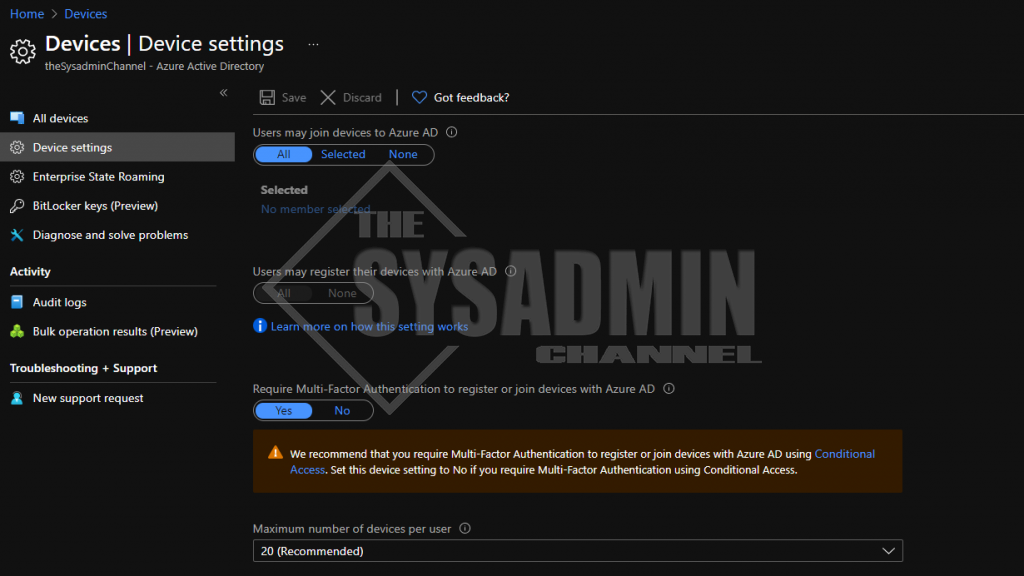This screenshot has width=1024, height=576.
Task: Open Maximum number of devices per user dropdown
Action: pyautogui.click(x=578, y=551)
